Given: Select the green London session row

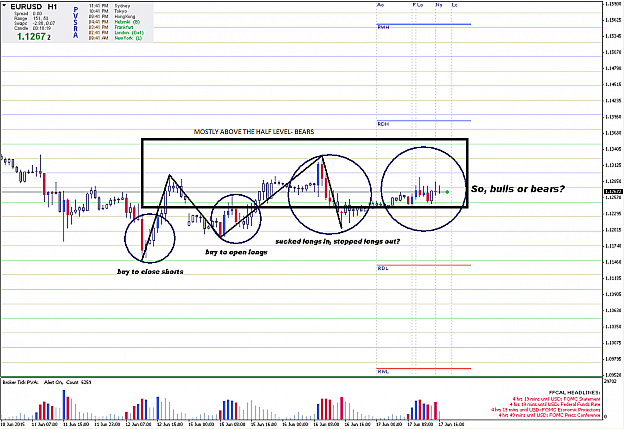Looking at the screenshot, I should click(x=116, y=33).
